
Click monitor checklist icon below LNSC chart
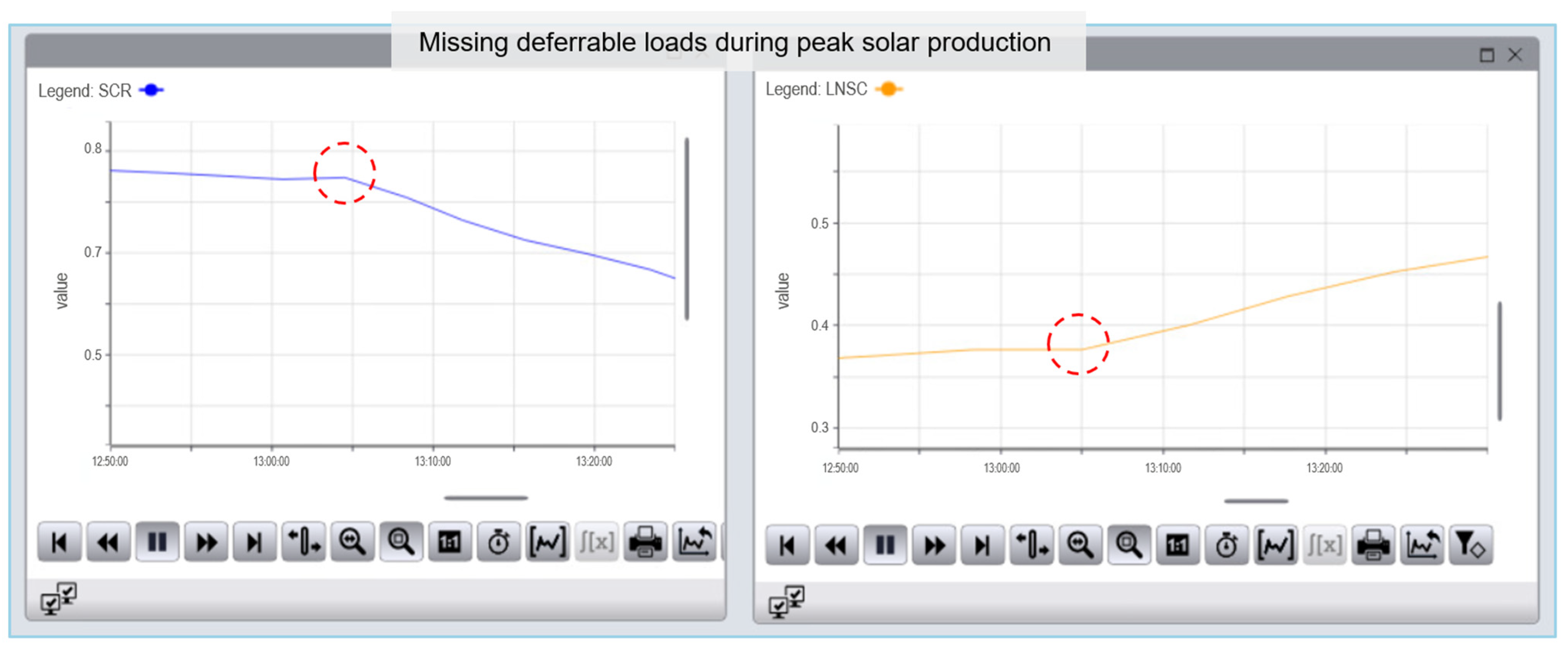pyautogui.click(x=786, y=601)
